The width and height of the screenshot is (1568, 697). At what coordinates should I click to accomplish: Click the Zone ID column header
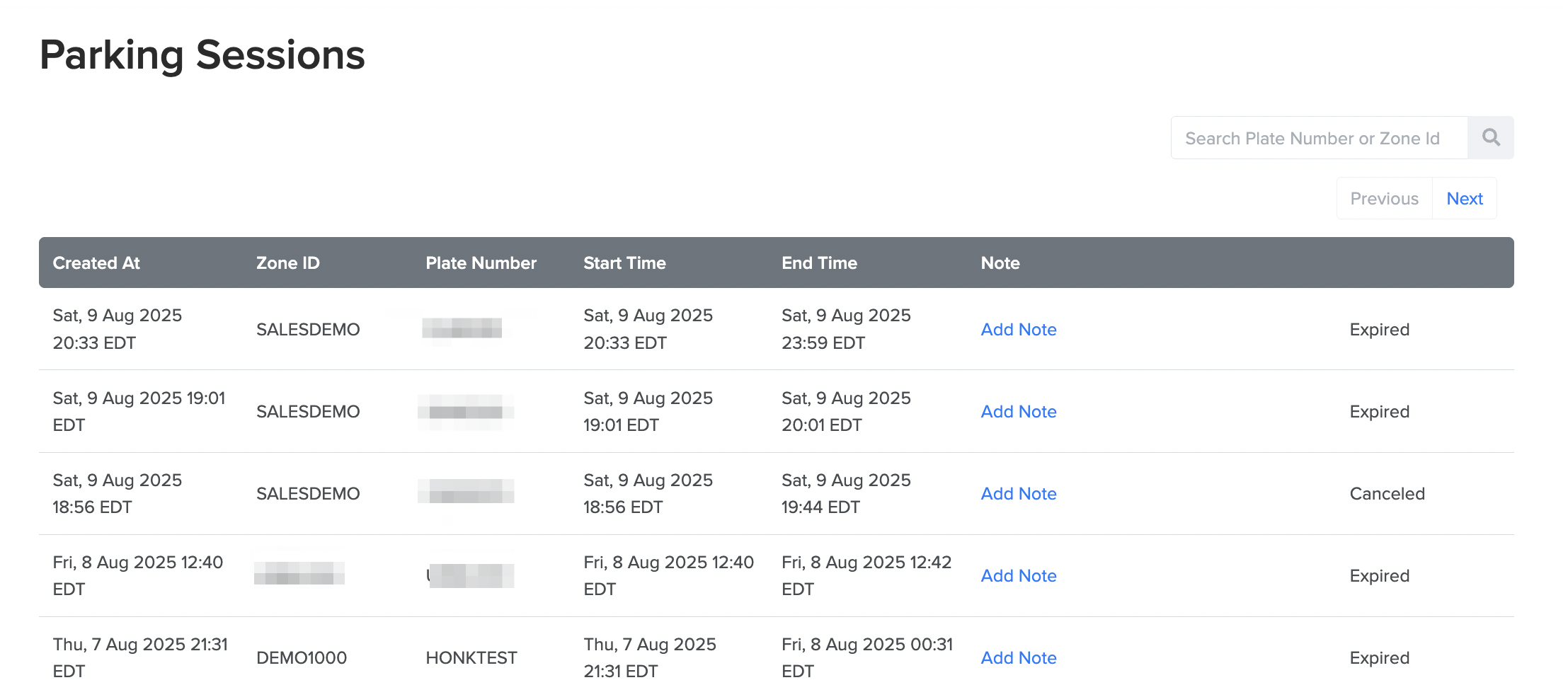(x=287, y=263)
